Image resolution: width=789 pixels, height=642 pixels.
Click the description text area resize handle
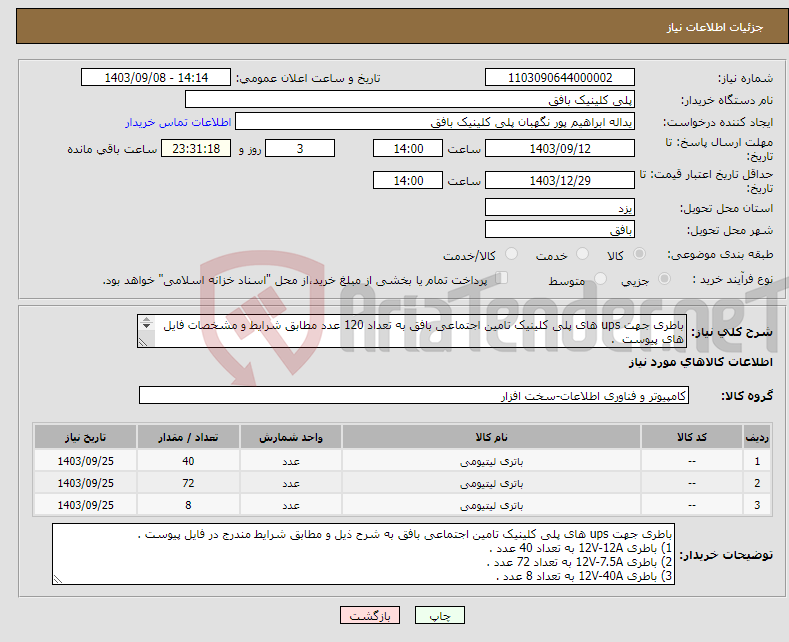click(143, 342)
